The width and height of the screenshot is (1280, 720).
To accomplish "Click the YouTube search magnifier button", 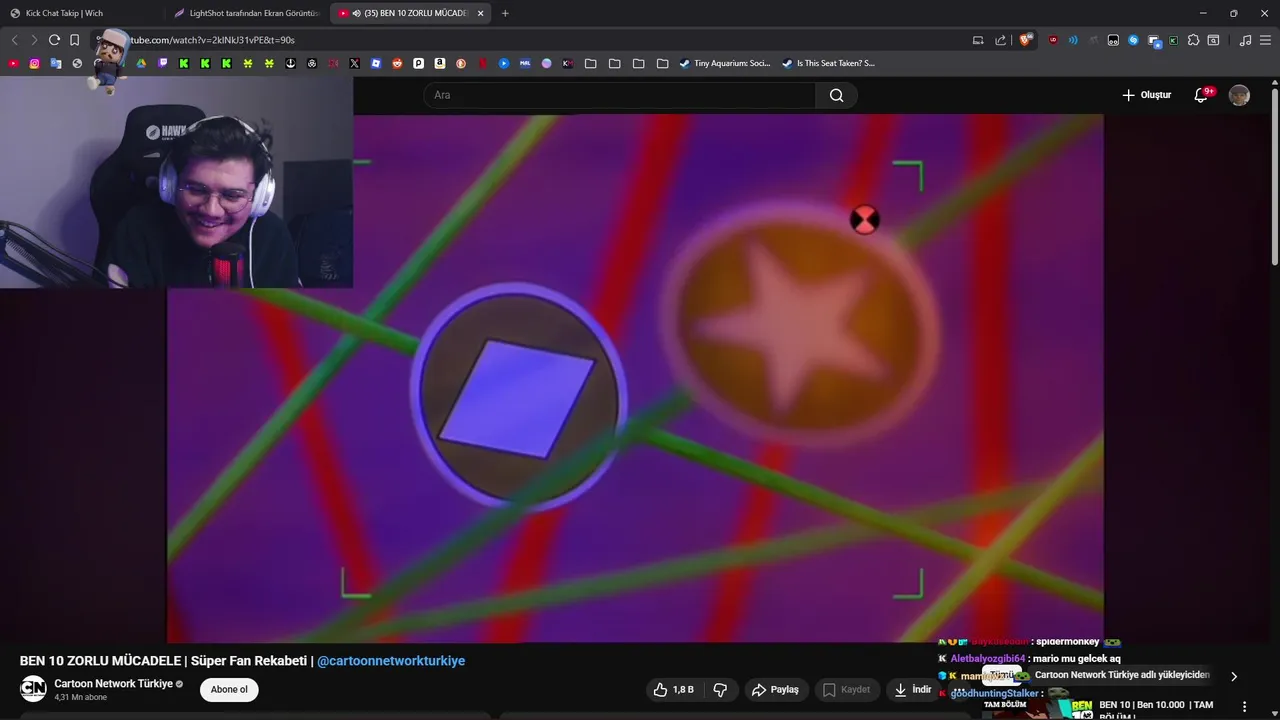I will pos(837,95).
